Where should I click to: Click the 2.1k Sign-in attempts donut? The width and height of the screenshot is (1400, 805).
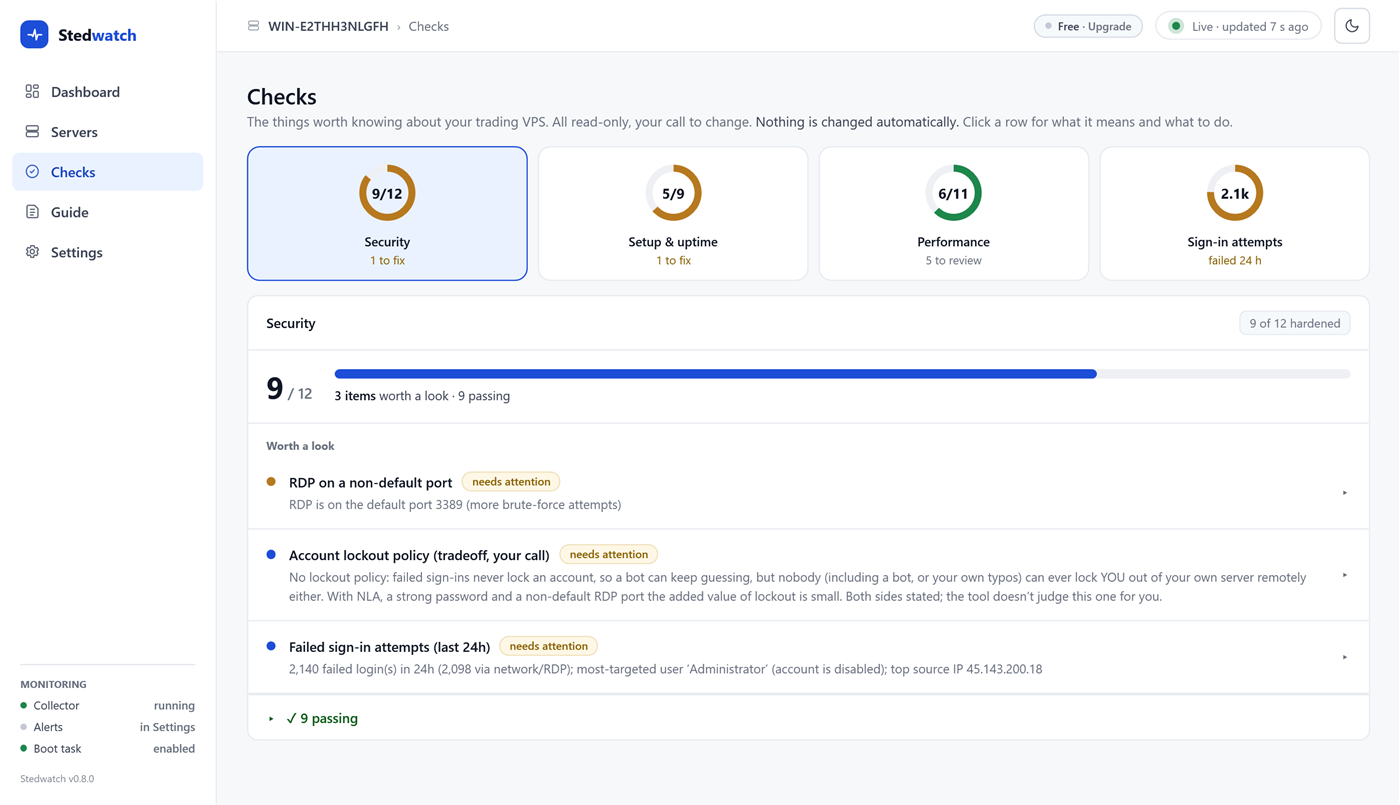(1235, 193)
